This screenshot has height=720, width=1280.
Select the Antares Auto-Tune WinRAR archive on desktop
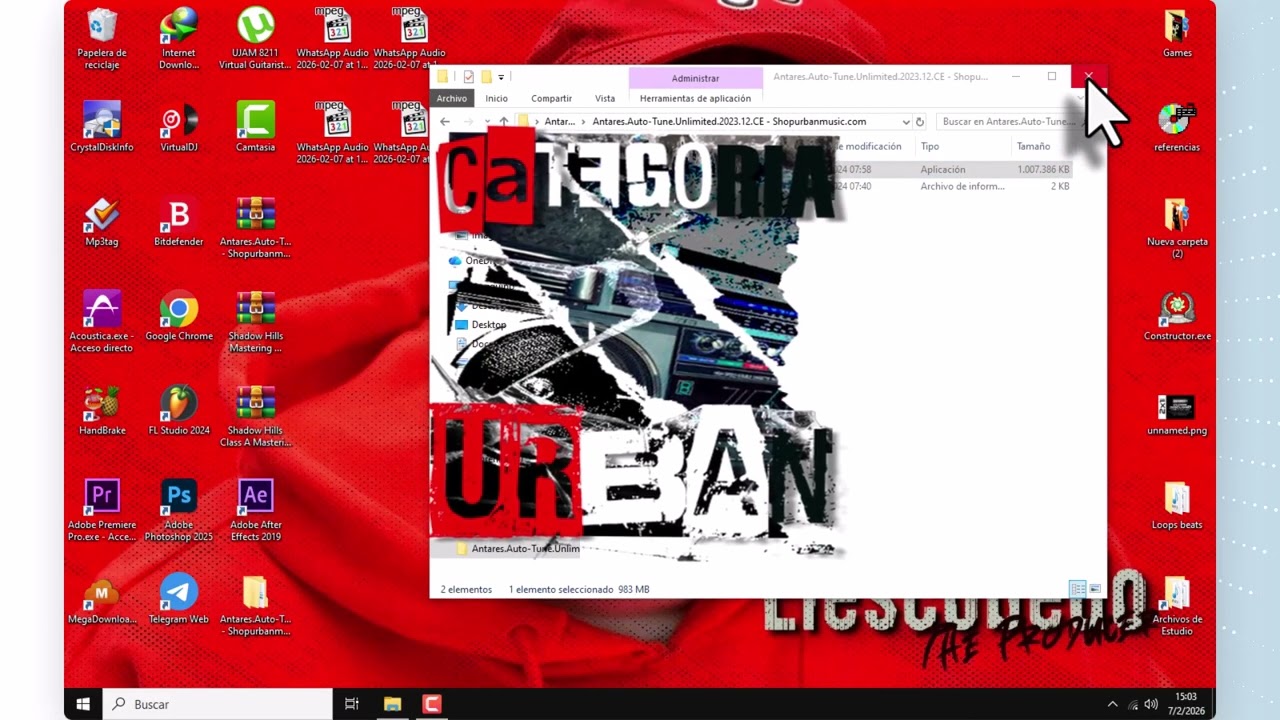[256, 227]
